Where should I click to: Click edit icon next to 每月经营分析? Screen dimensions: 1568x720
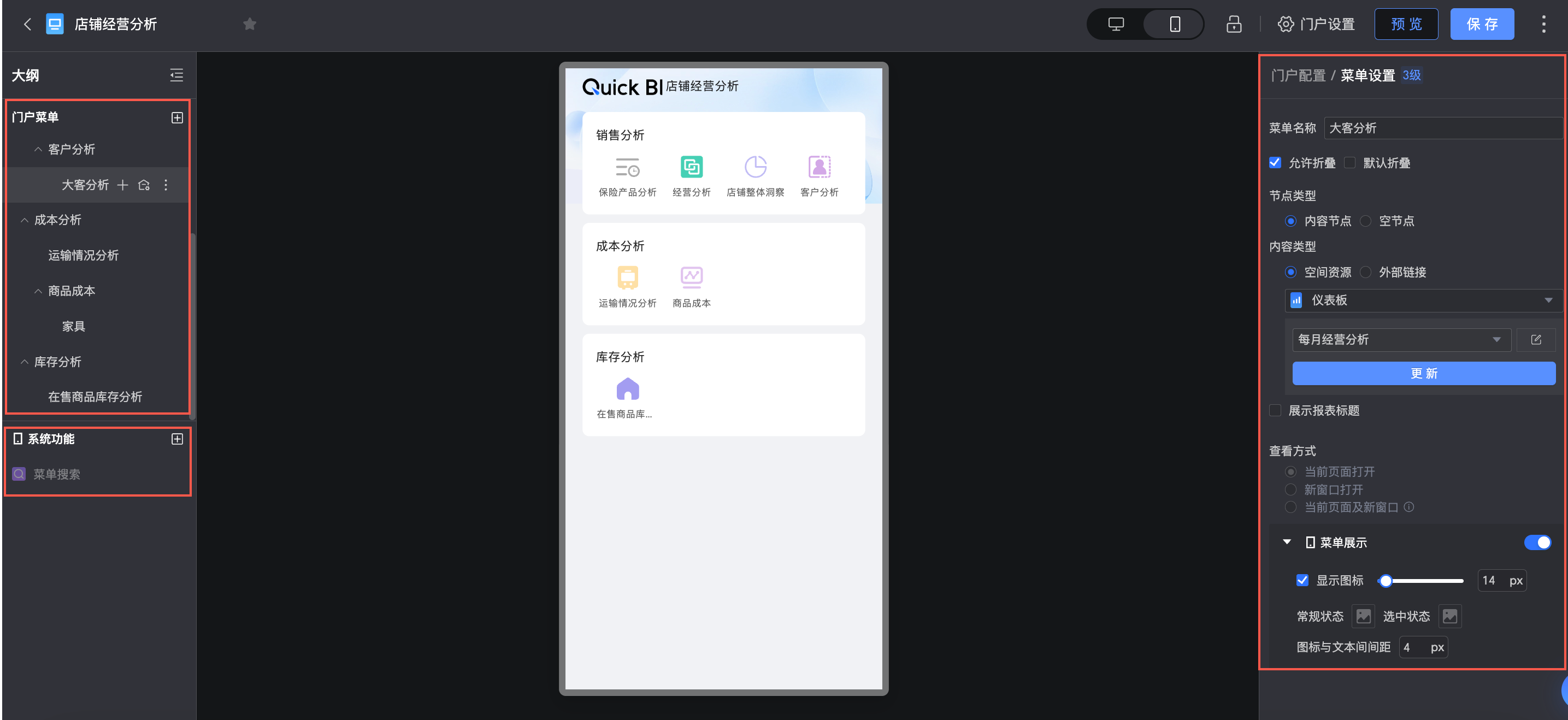[1535, 340]
